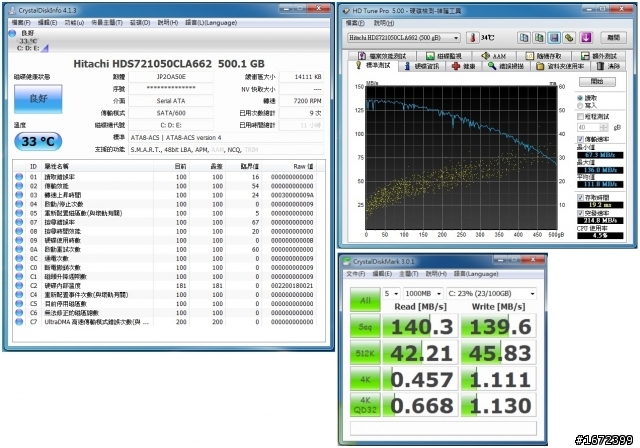
Task: Open the Hitachi HDS721050CLA662 drive dropdown in HD Tune
Action: tap(404, 38)
